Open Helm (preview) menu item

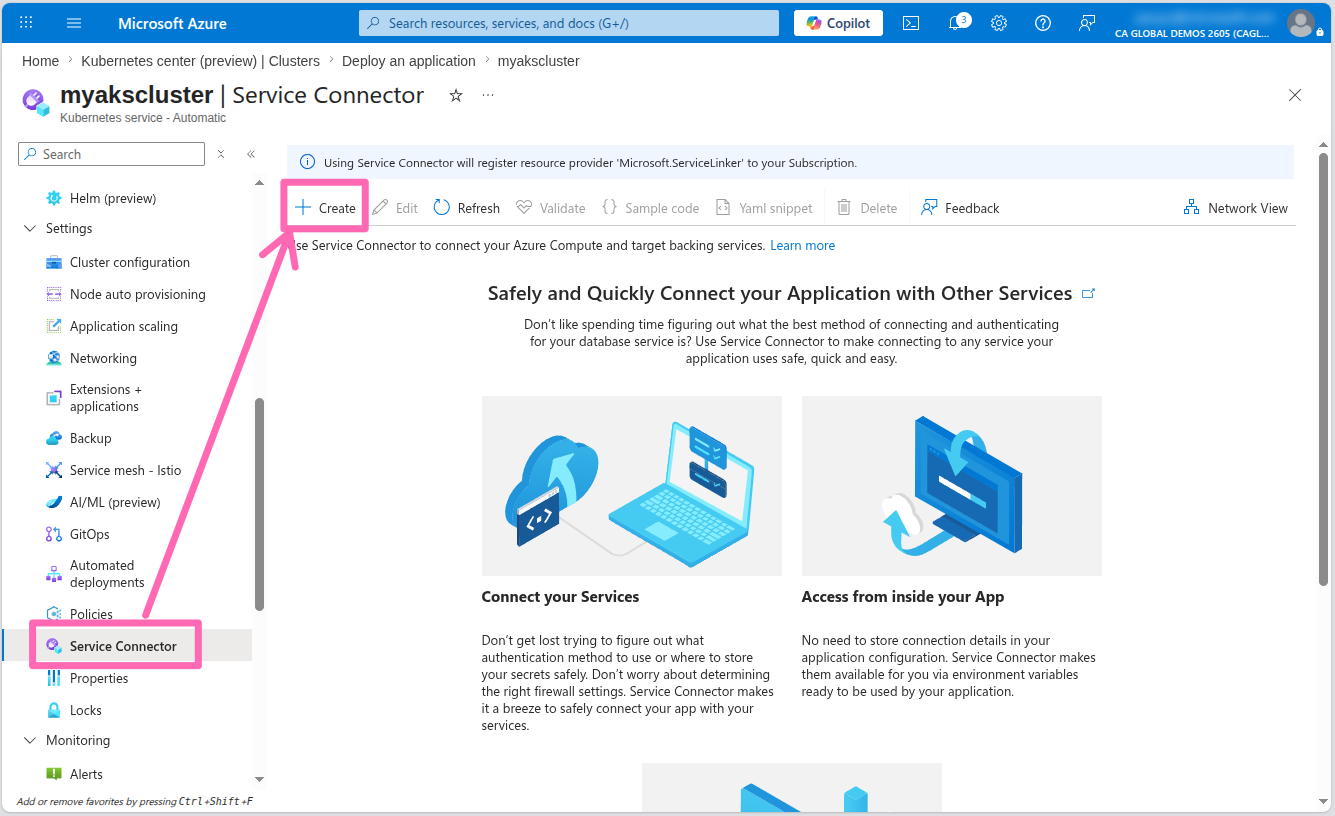point(113,198)
